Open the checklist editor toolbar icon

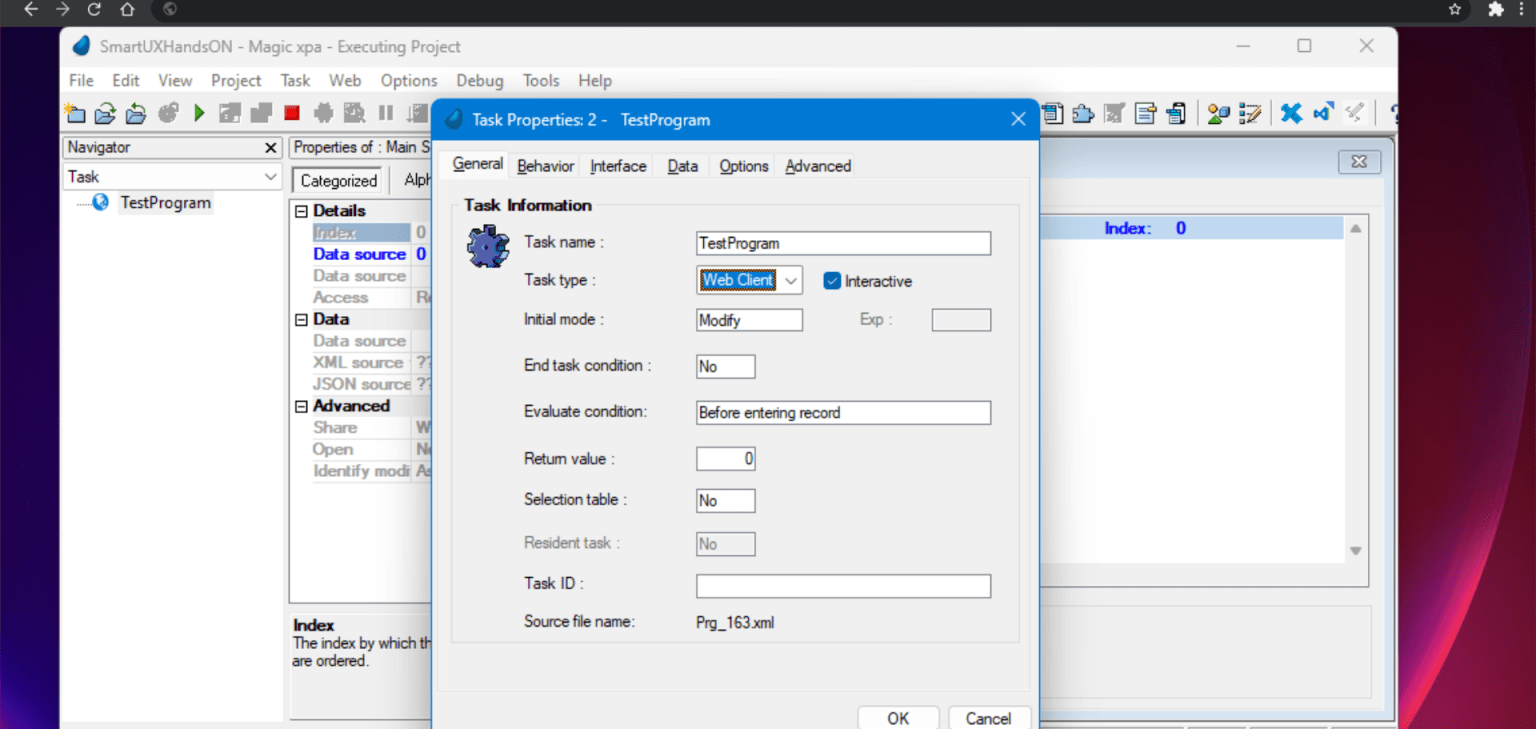1251,112
